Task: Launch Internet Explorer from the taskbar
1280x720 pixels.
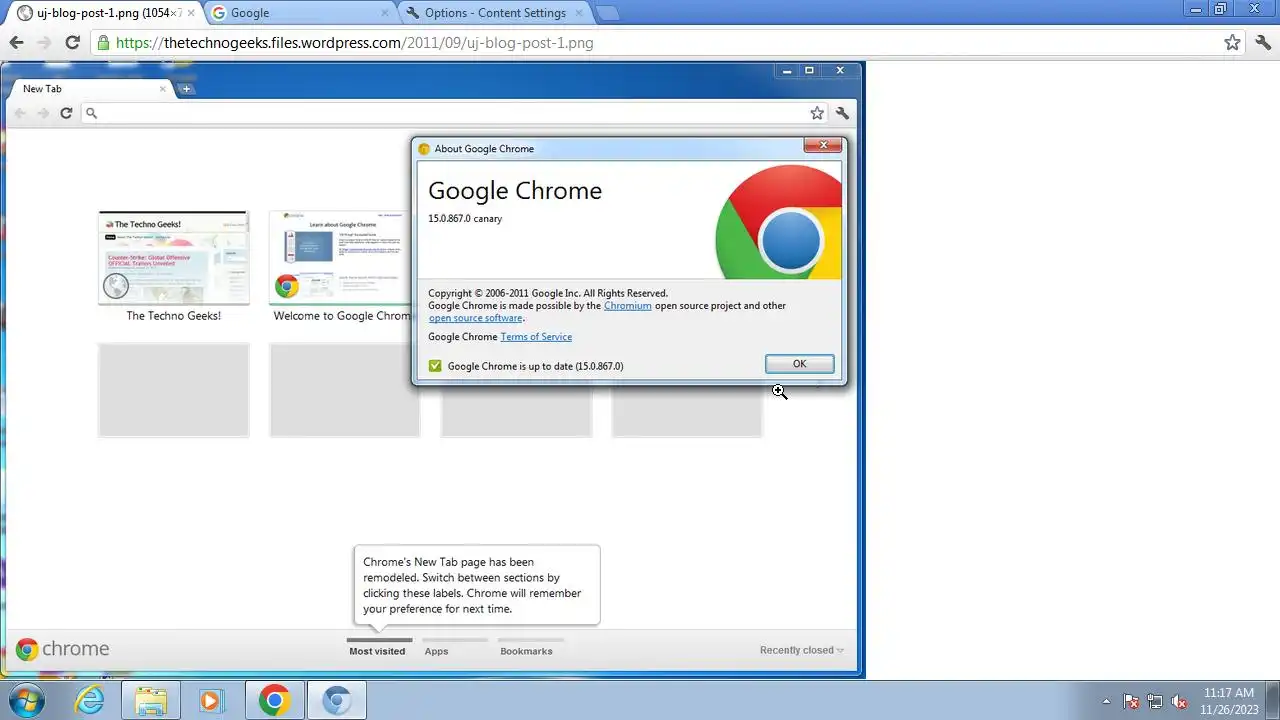Action: [90, 700]
